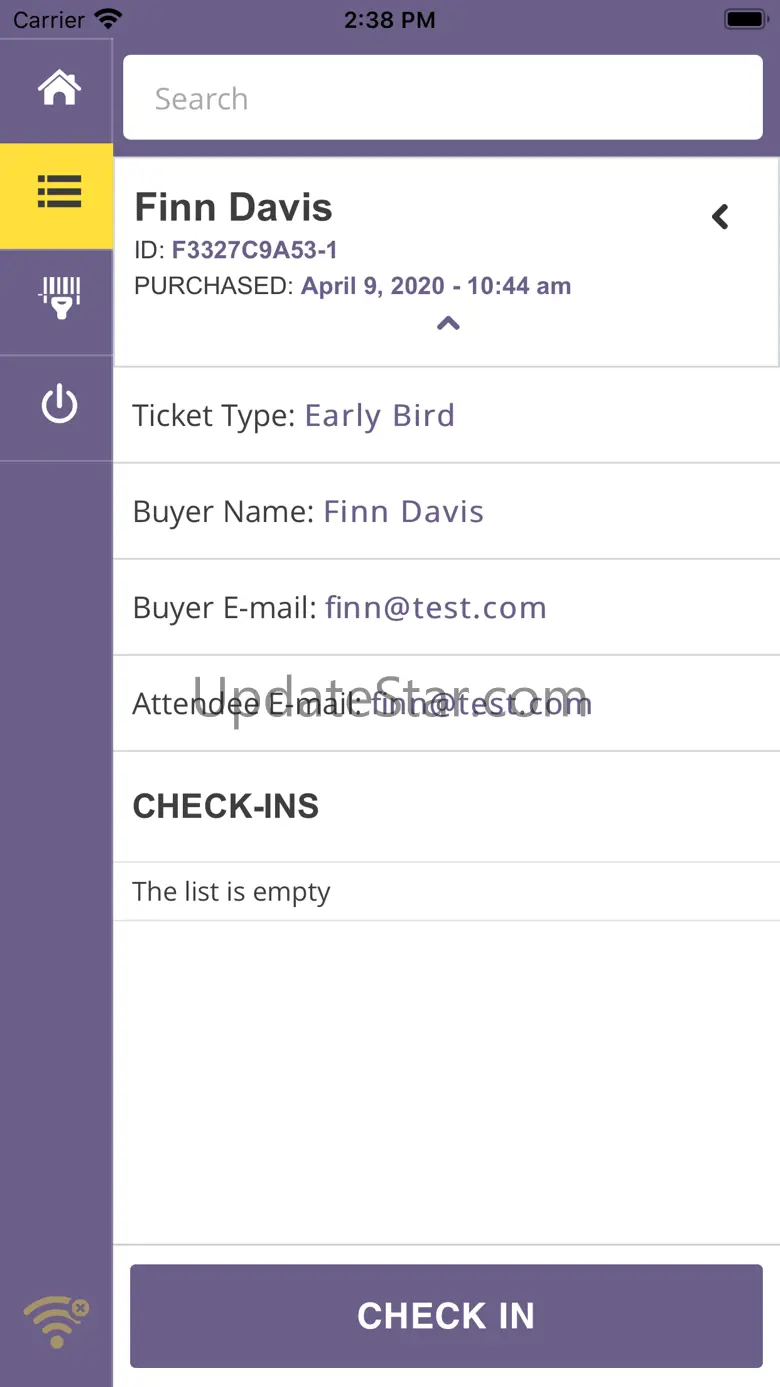Select the Ticket Type Early Bird row
This screenshot has width=780, height=1387.
[446, 415]
